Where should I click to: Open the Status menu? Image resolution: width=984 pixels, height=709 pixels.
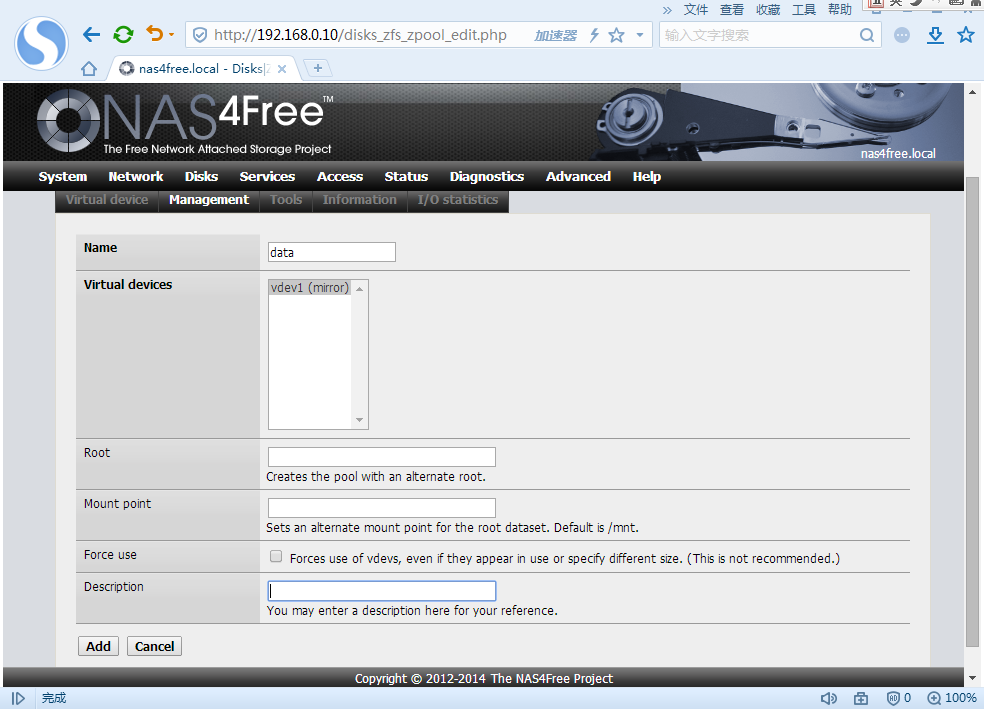406,176
